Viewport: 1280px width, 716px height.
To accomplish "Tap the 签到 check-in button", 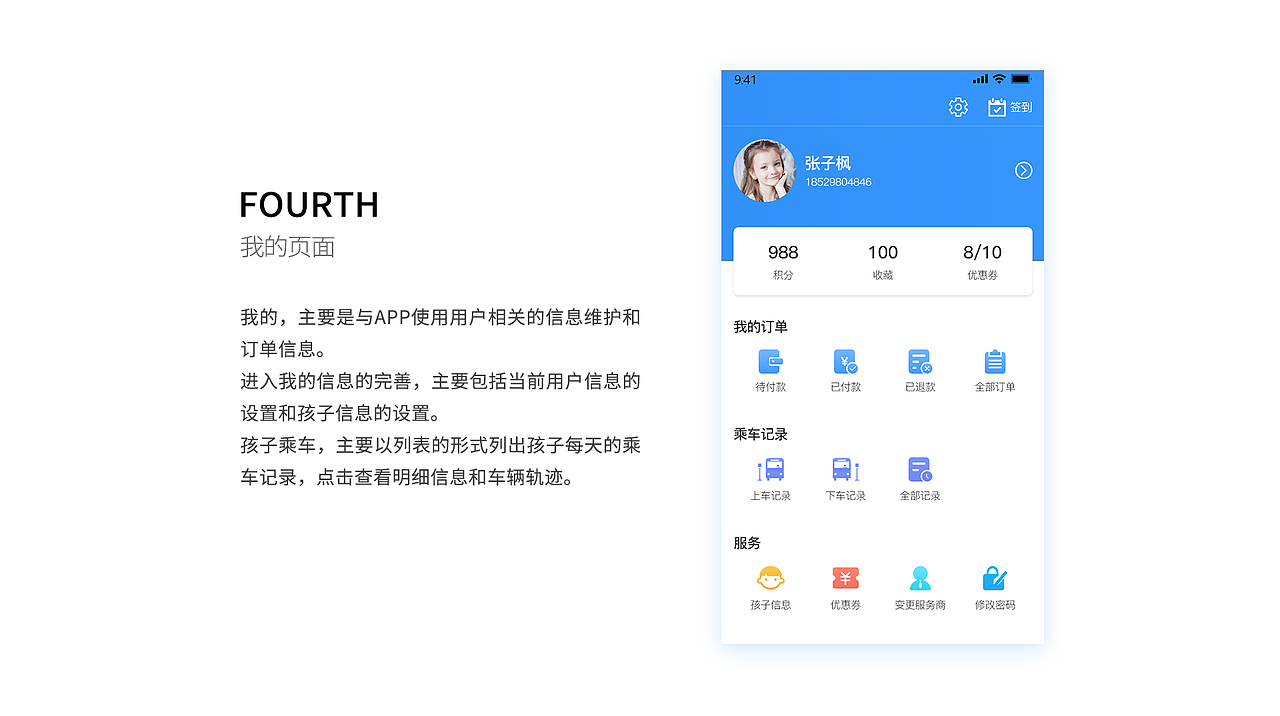I will 1010,107.
